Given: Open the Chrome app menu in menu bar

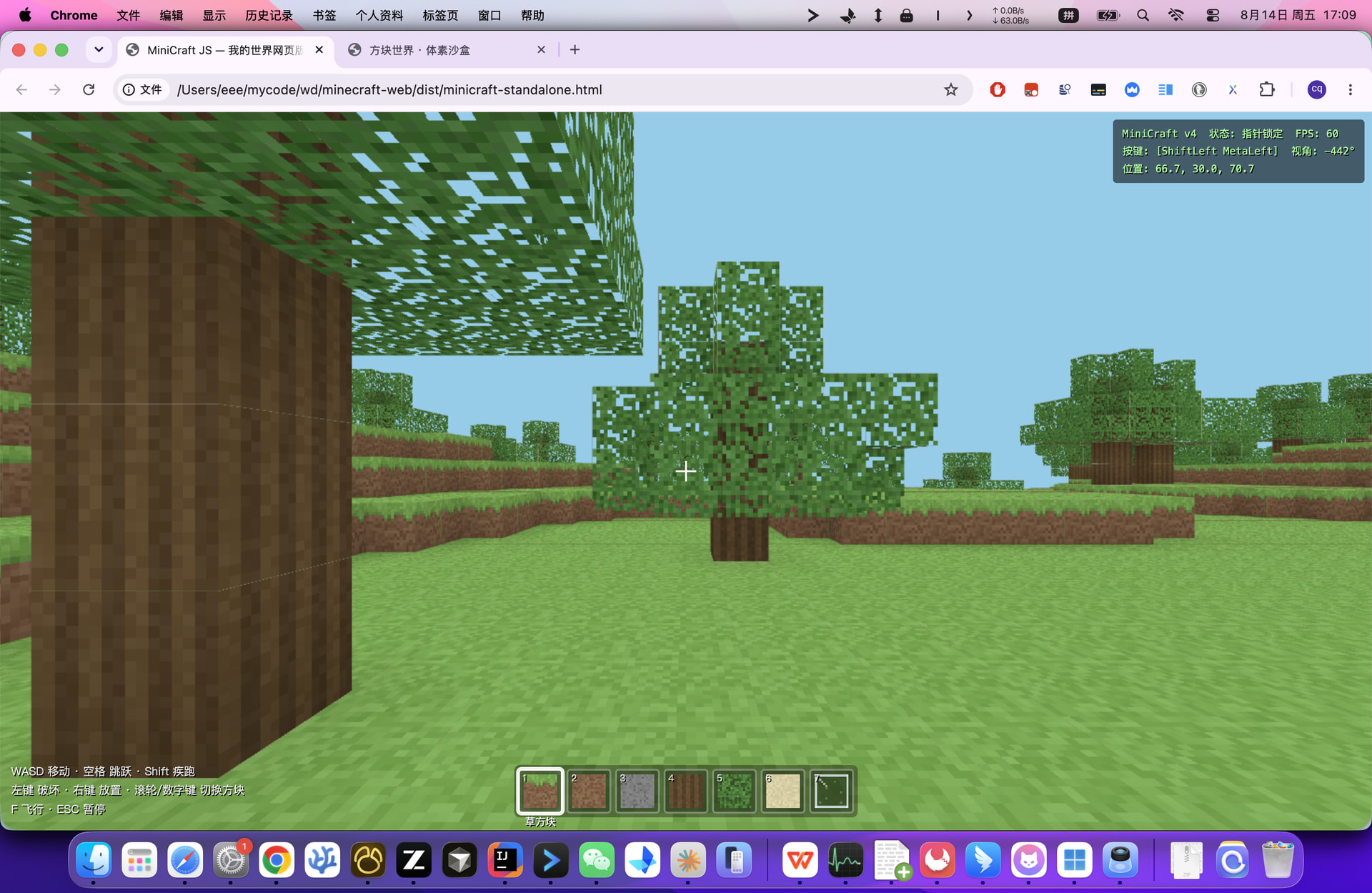Looking at the screenshot, I should (x=74, y=15).
